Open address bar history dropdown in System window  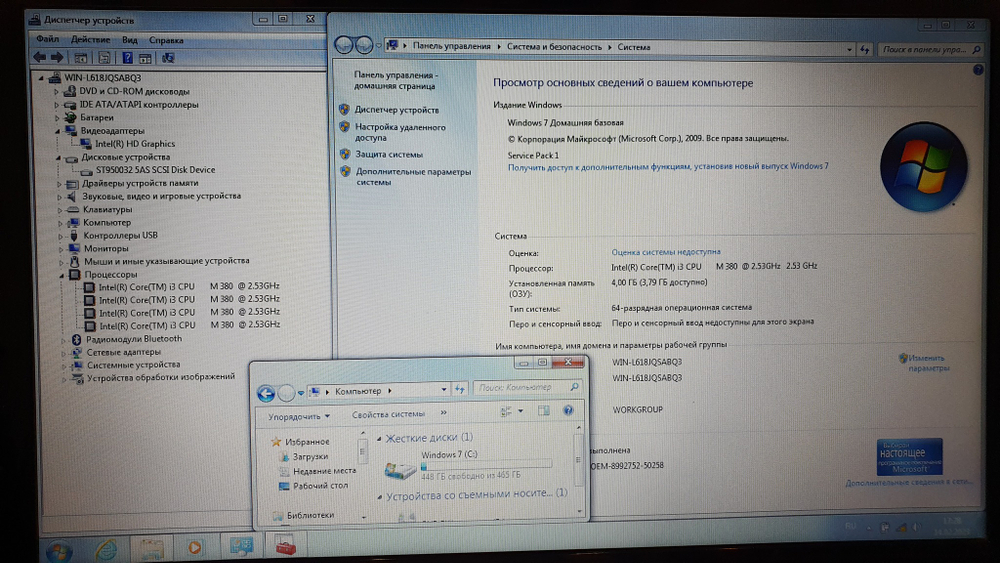[849, 49]
